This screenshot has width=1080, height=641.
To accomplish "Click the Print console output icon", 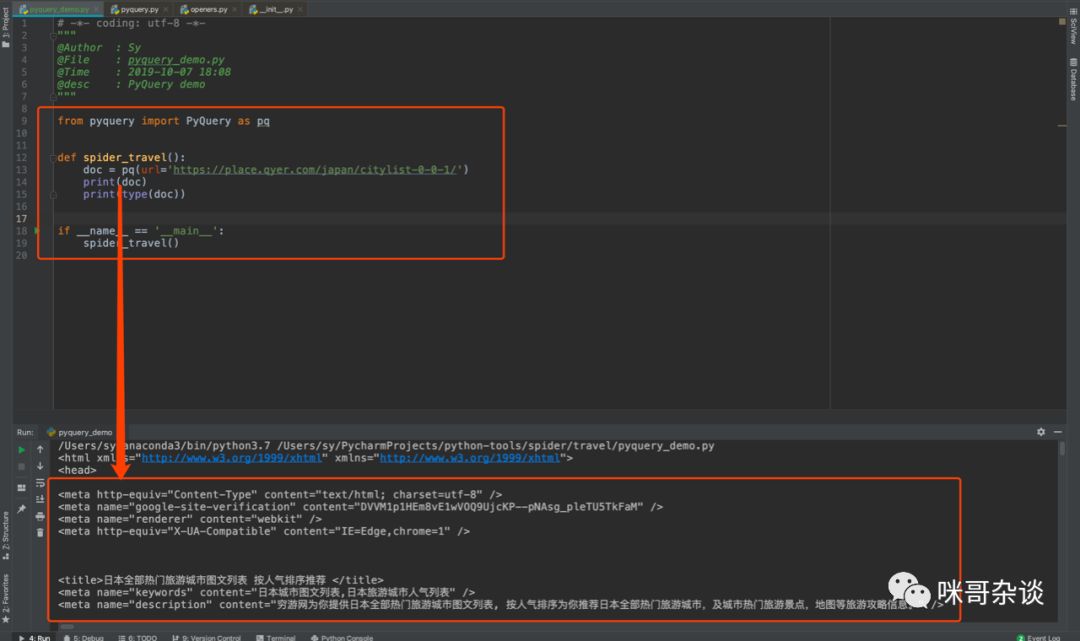I will (x=40, y=516).
